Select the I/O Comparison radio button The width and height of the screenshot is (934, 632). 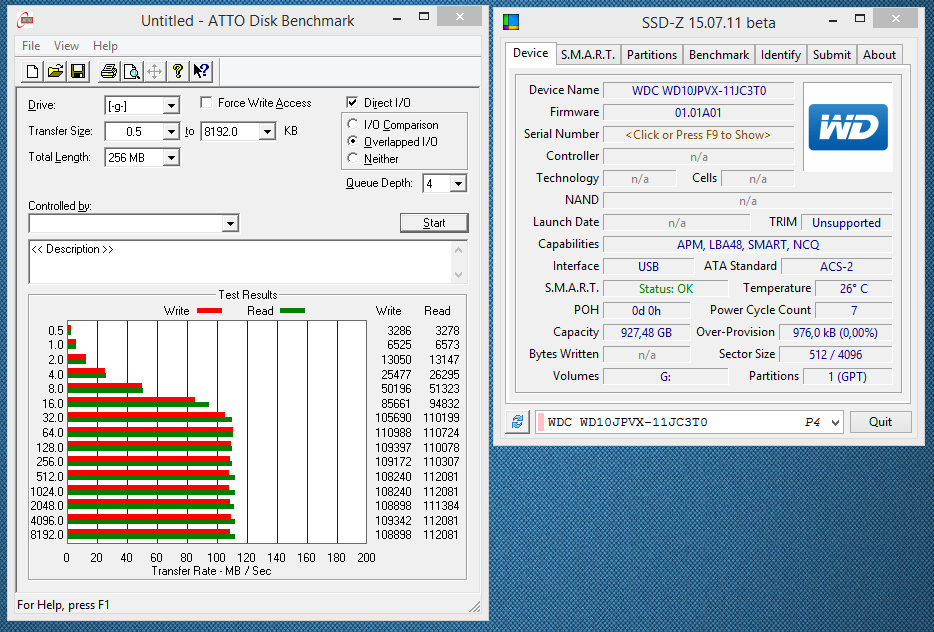tap(353, 125)
